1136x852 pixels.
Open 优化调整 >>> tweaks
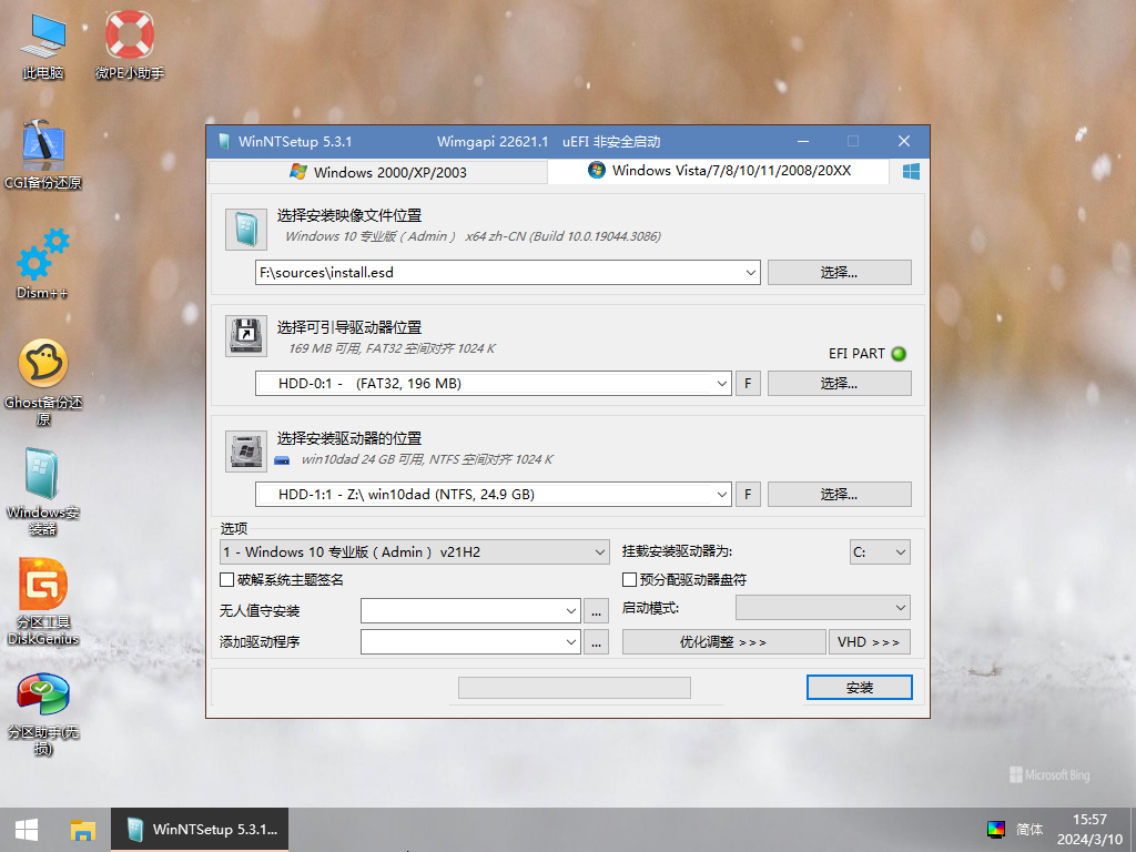click(723, 642)
